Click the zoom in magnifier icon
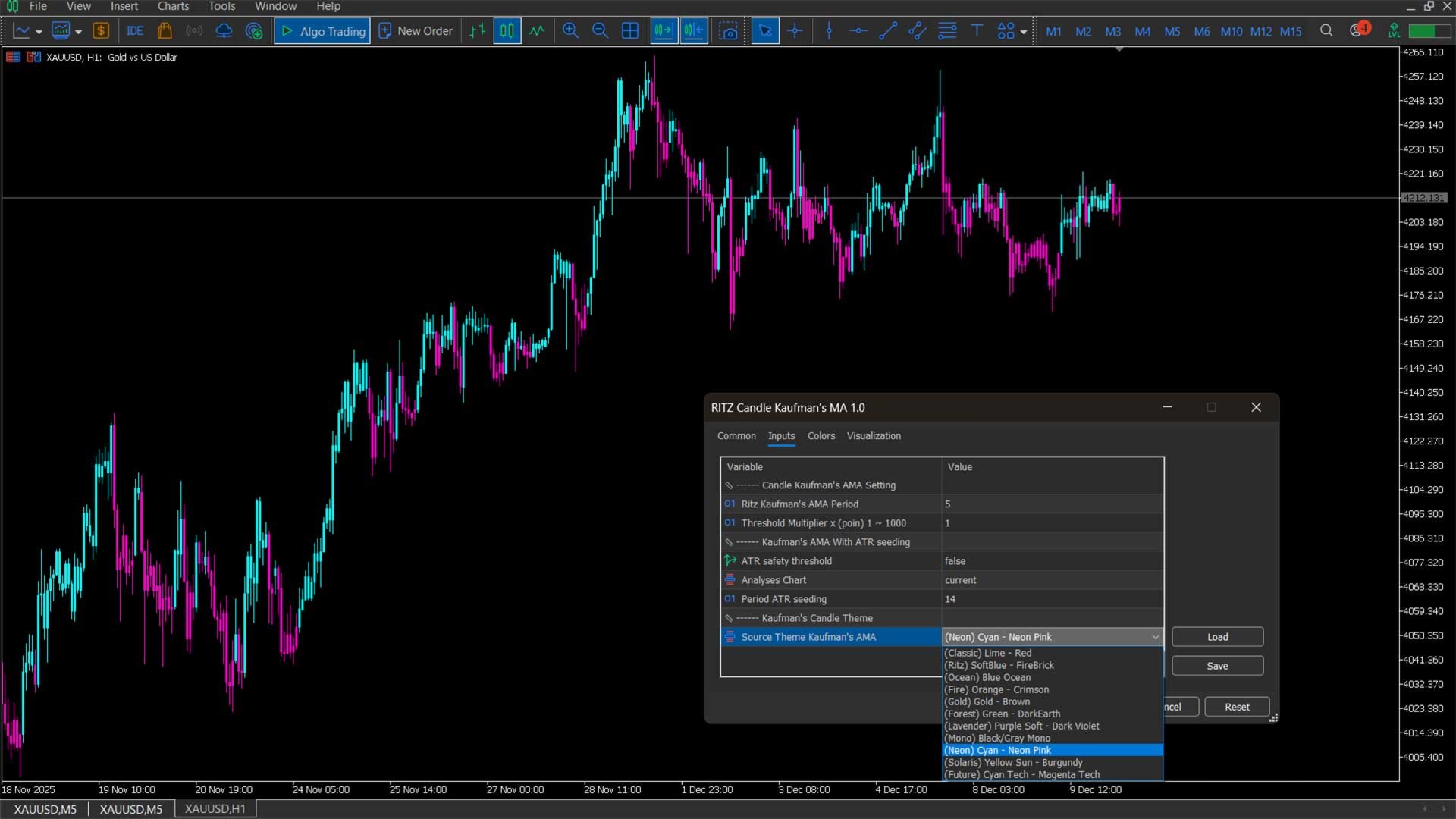Image resolution: width=1456 pixels, height=819 pixels. (x=570, y=31)
